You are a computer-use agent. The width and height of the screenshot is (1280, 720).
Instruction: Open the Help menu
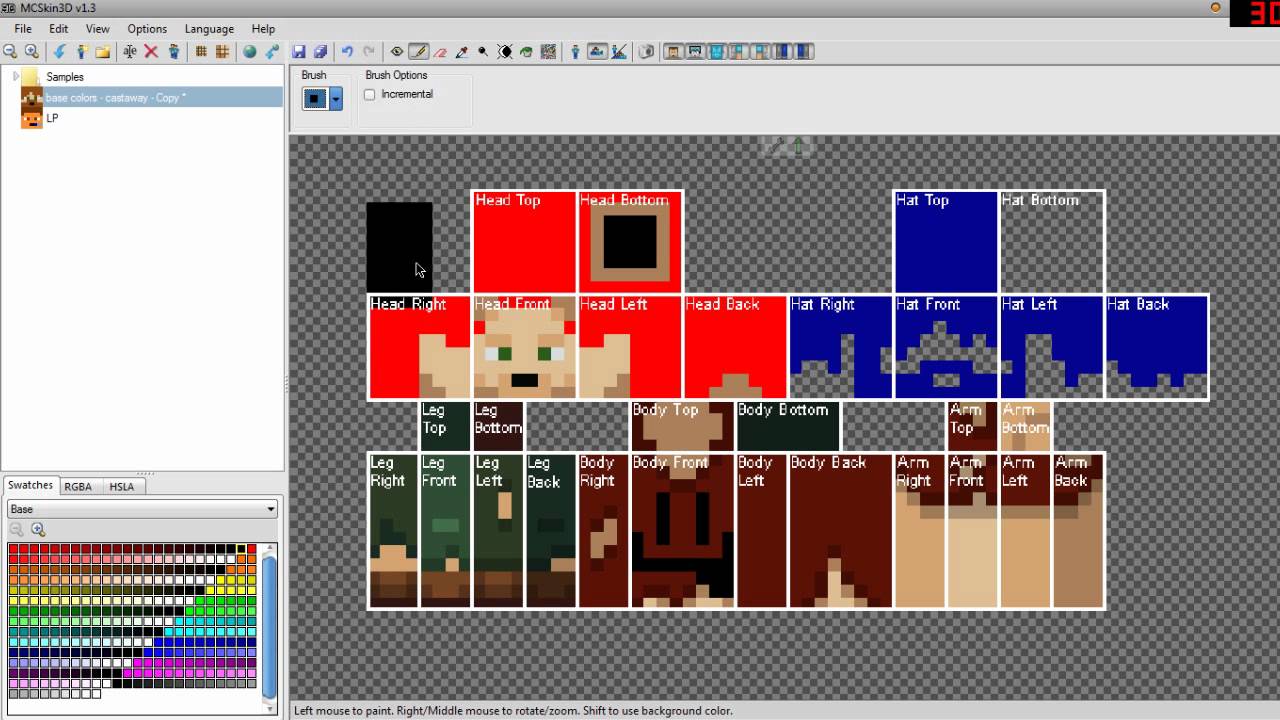pos(263,29)
